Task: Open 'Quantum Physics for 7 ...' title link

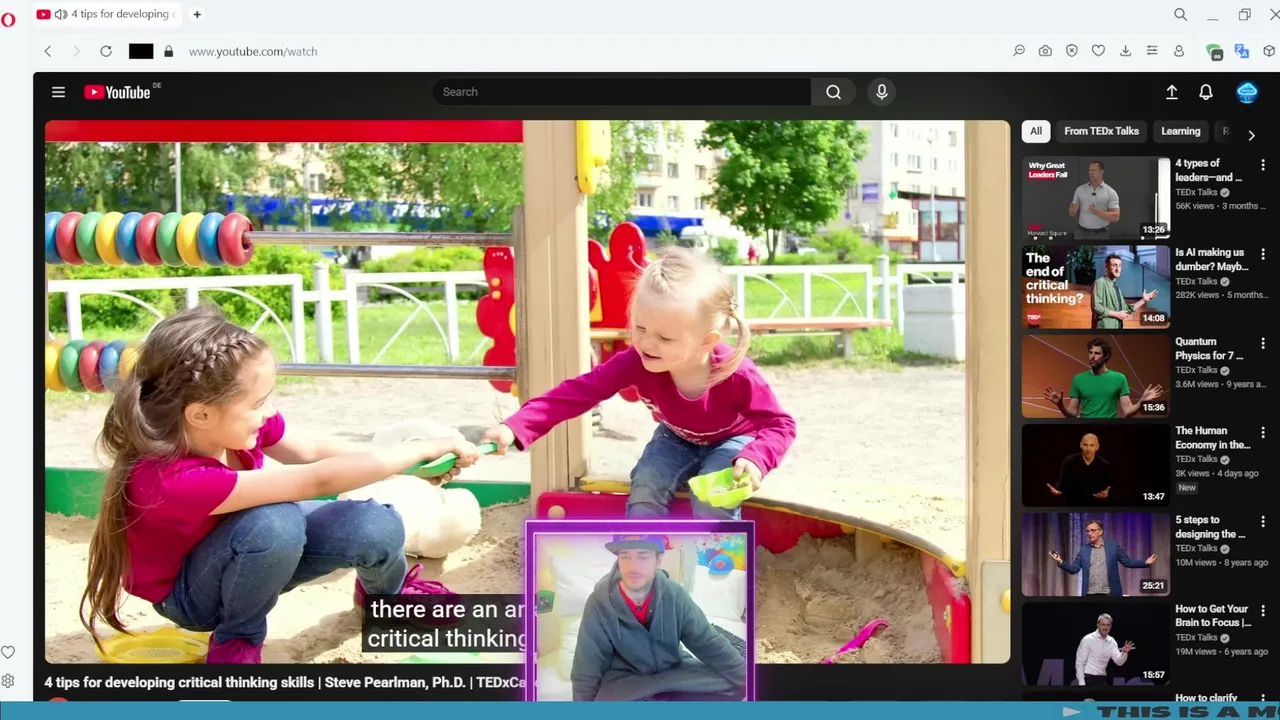Action: point(1209,348)
